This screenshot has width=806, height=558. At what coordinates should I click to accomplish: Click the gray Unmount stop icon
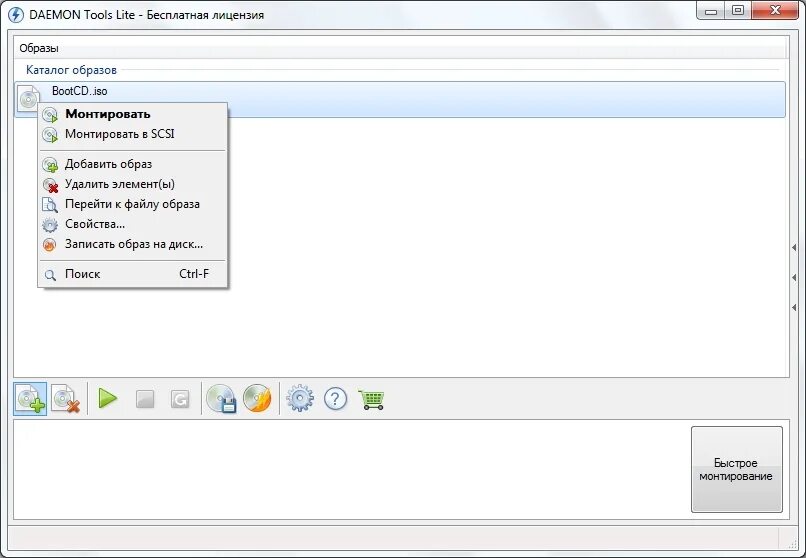tap(145, 399)
